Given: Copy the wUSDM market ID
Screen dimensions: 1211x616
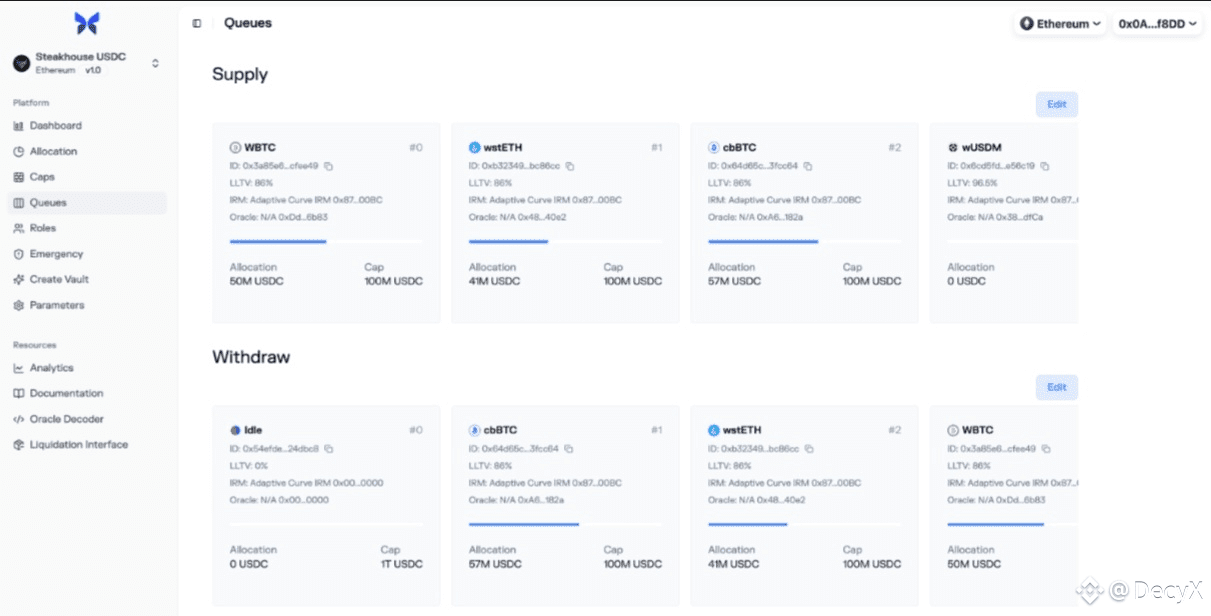Looking at the screenshot, I should 1044,166.
